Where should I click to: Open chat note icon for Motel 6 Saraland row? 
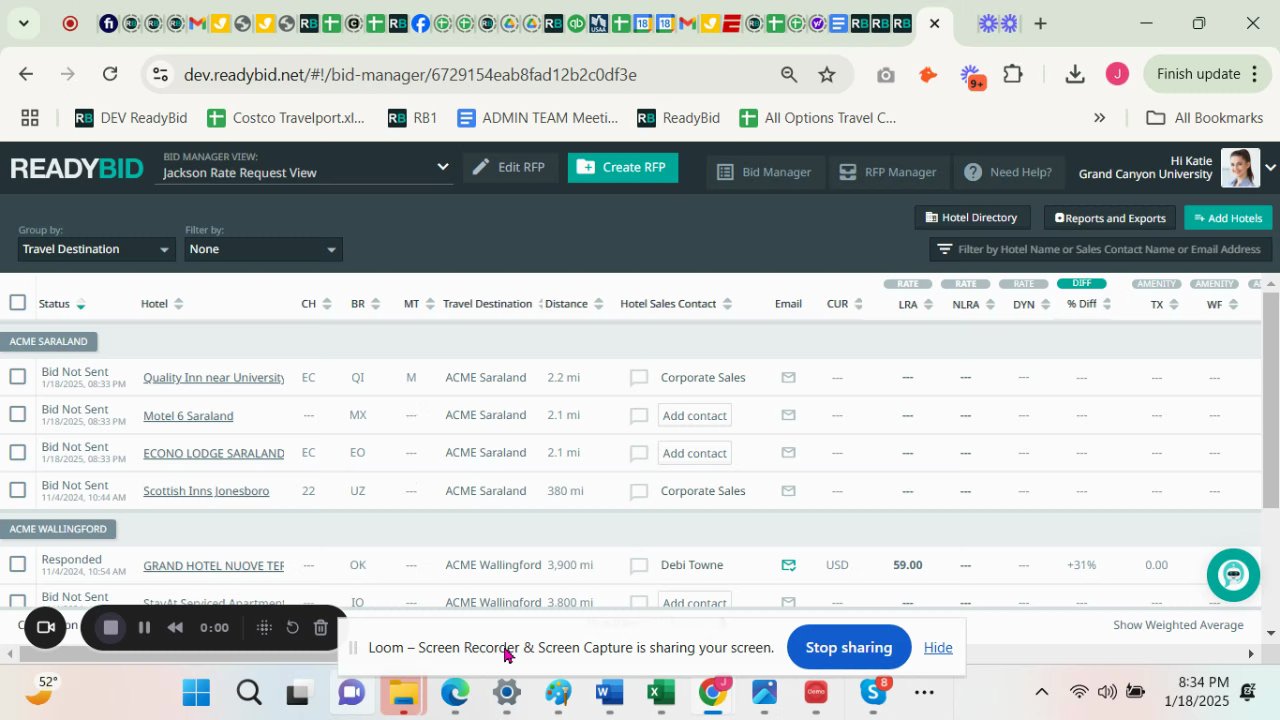[x=639, y=416]
